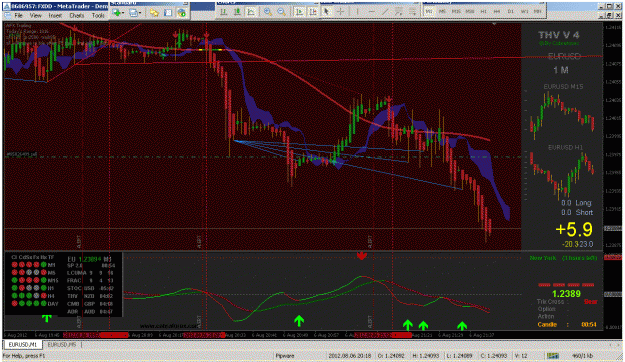Screen dimensions: 625x362
Task: Open the Profiles toolbar icon
Action: [133, 13]
